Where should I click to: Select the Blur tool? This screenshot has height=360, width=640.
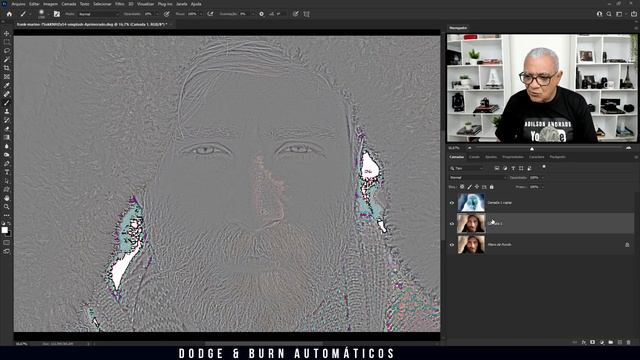click(7, 146)
